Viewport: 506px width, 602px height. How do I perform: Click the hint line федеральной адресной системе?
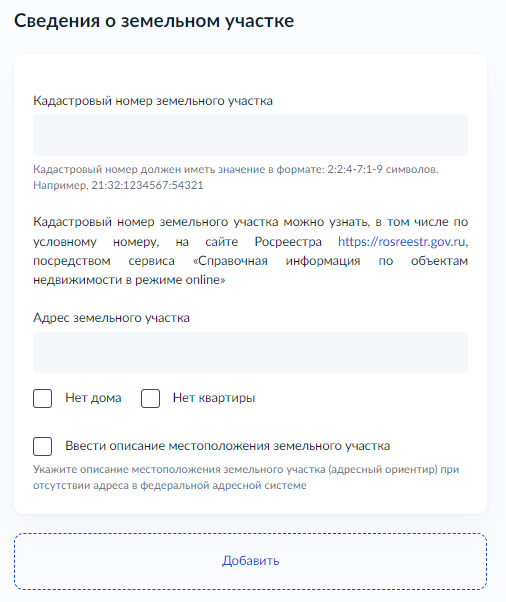pyautogui.click(x=223, y=486)
